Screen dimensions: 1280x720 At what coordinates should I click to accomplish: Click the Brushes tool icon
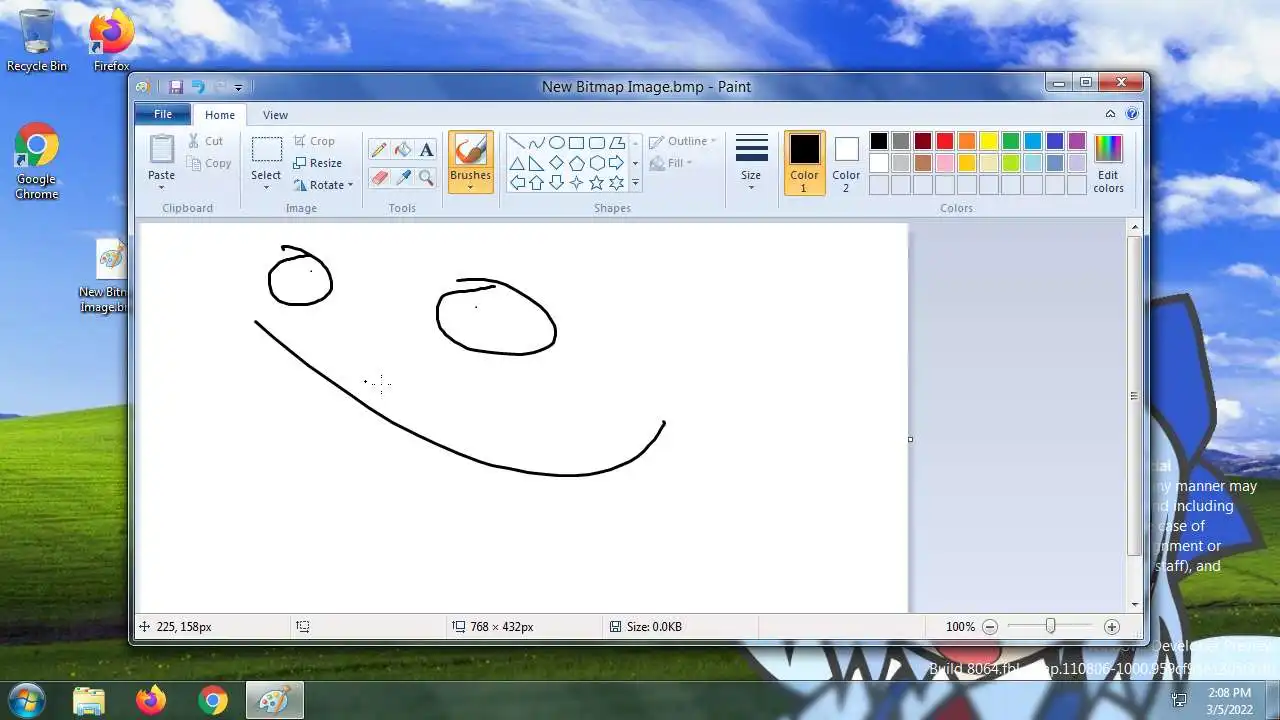[x=470, y=150]
